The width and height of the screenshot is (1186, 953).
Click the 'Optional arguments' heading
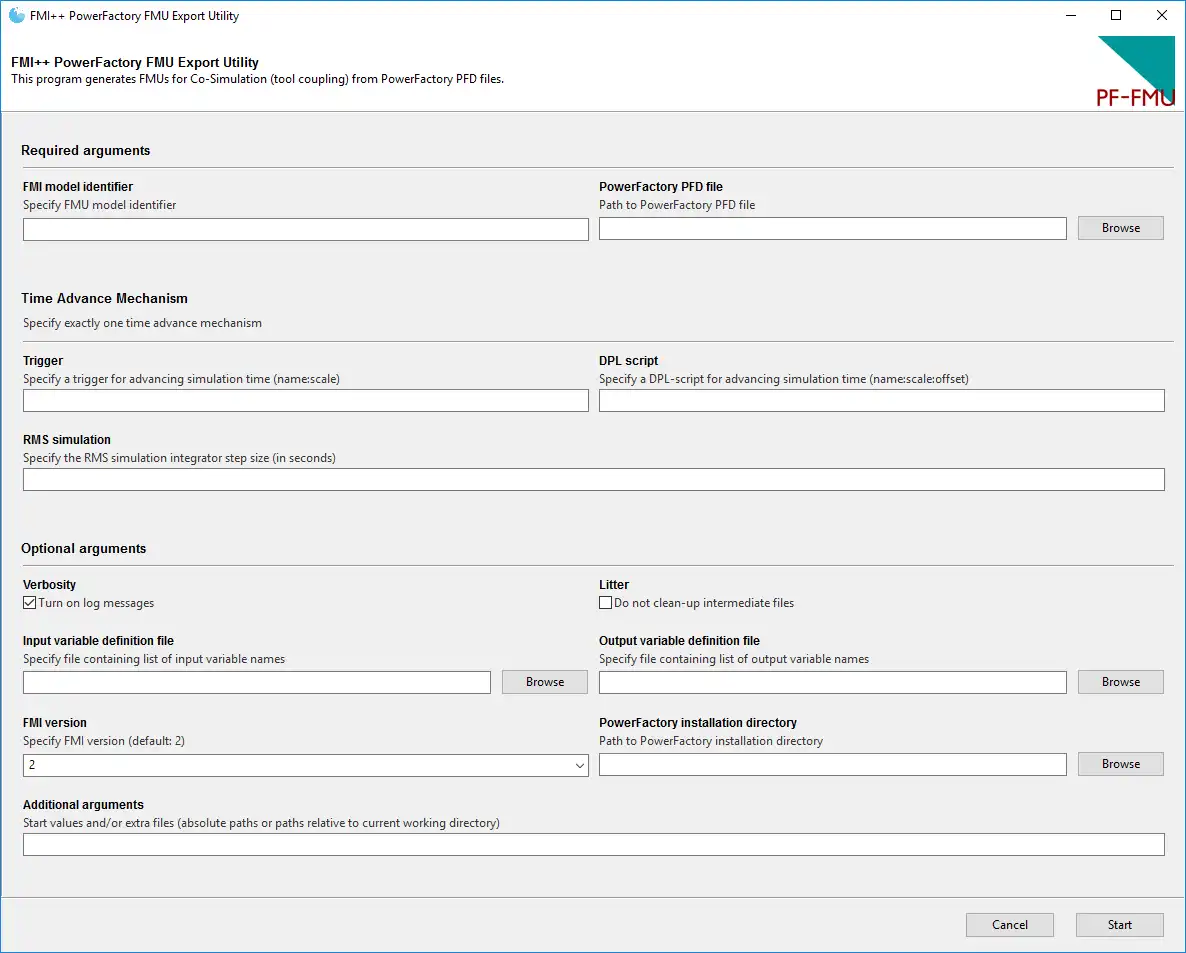(84, 548)
